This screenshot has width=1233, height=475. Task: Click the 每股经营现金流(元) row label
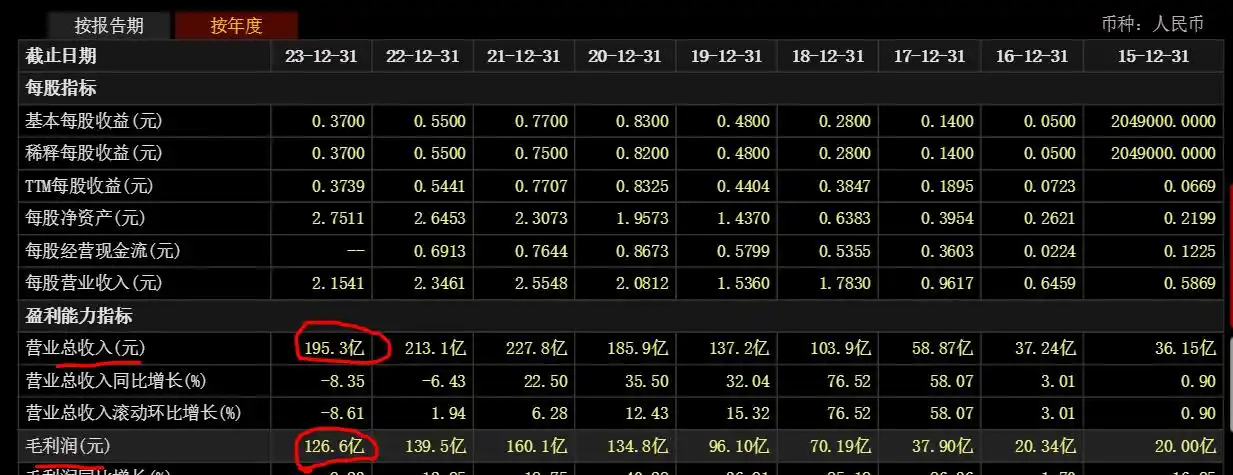click(x=103, y=251)
